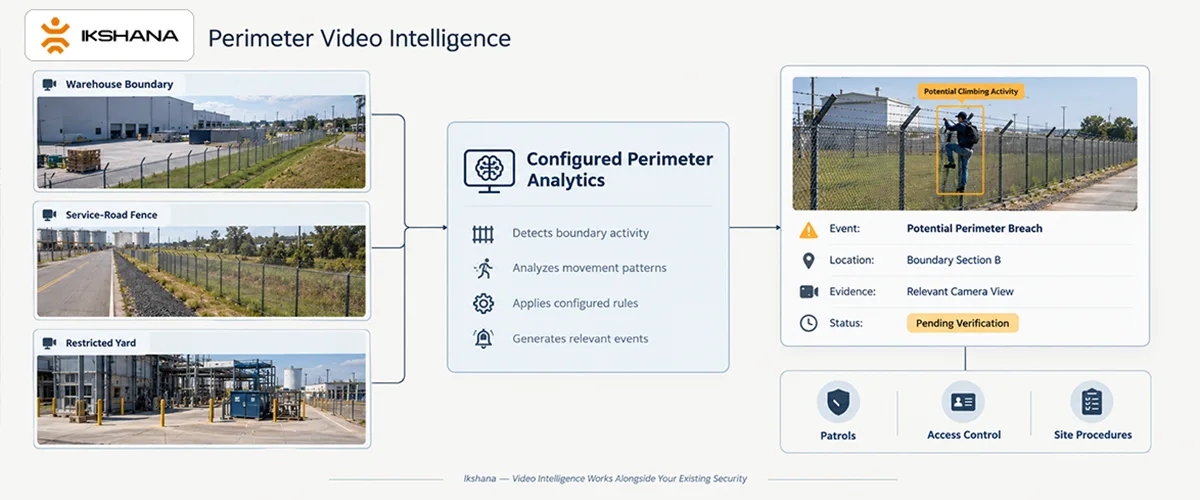Click 'Relevant Camera View' evidence value
The width and height of the screenshot is (1200, 500).
(960, 292)
